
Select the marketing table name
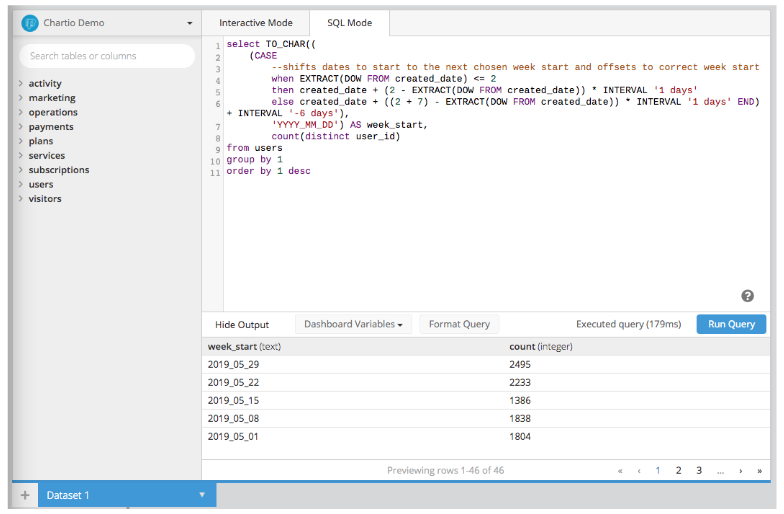(x=52, y=98)
